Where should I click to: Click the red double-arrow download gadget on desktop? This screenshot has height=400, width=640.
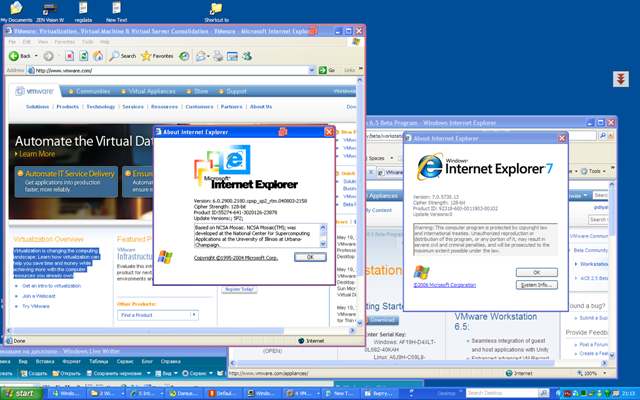click(x=620, y=79)
